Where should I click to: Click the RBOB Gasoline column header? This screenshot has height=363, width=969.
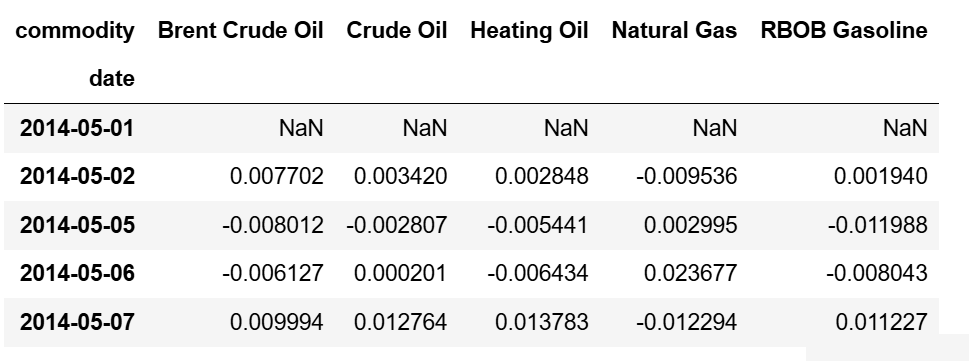pos(844,30)
